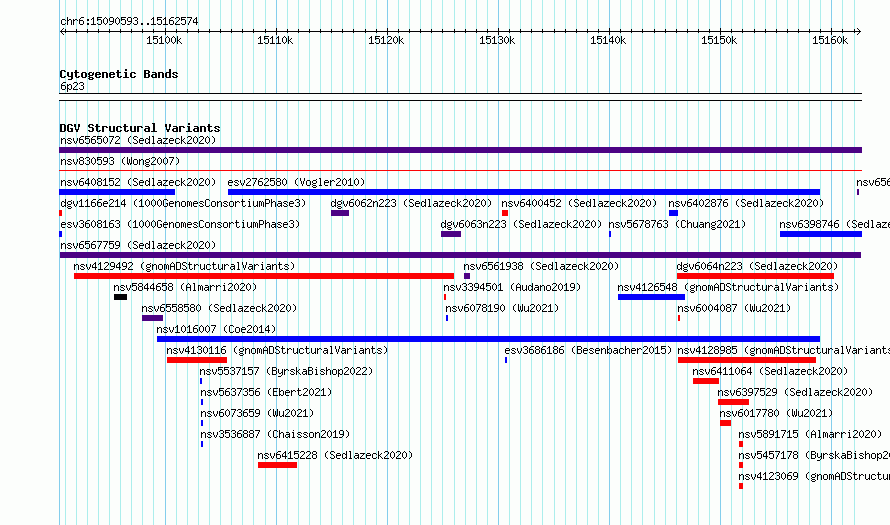Open the nsv6073659 (Wu2021) label
The image size is (890, 525).
tap(257, 413)
